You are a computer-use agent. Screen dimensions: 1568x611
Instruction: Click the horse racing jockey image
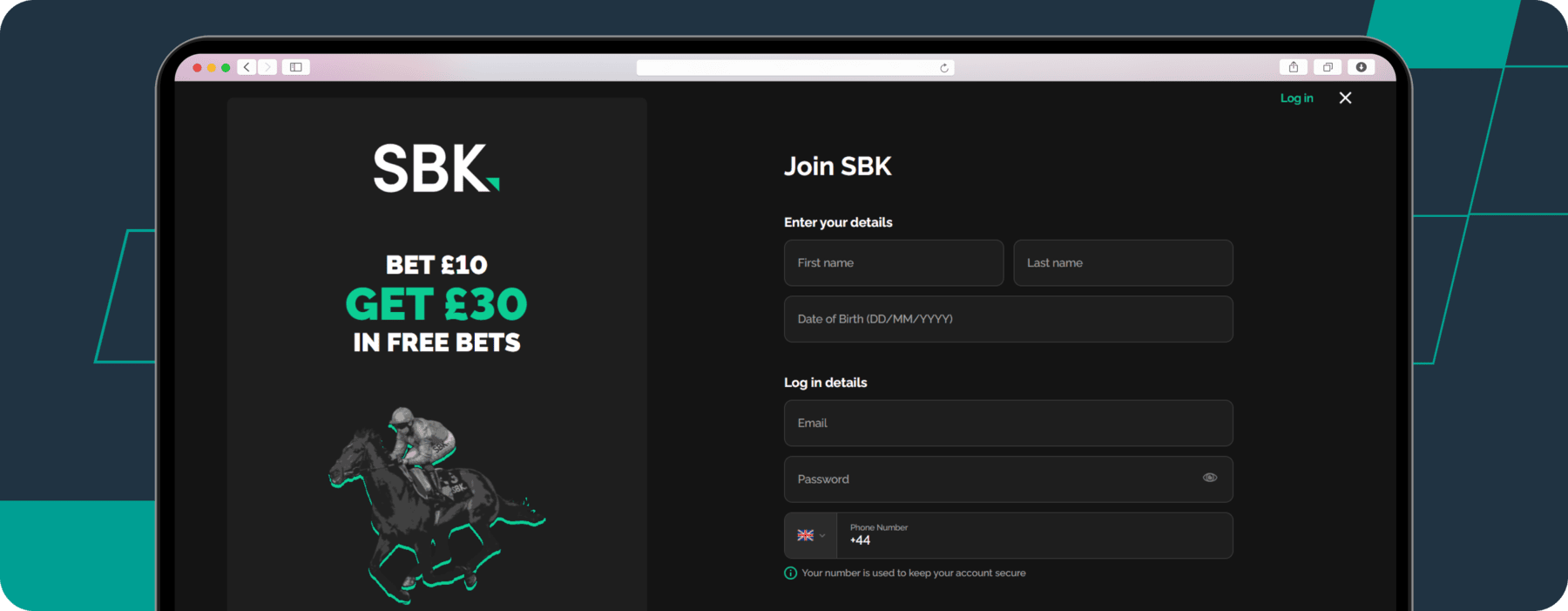(436, 505)
